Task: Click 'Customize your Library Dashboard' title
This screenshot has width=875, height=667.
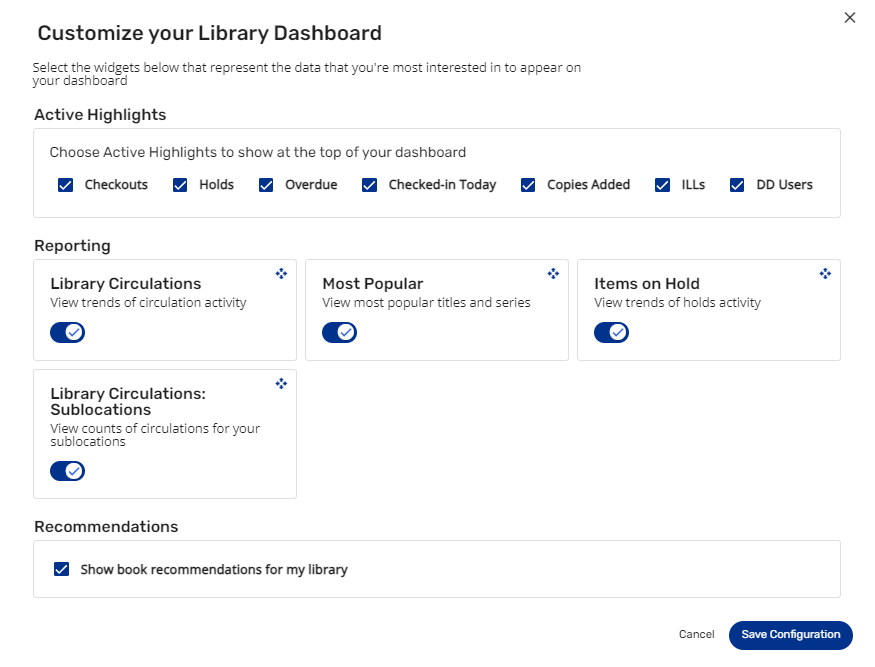Action: pyautogui.click(x=210, y=33)
